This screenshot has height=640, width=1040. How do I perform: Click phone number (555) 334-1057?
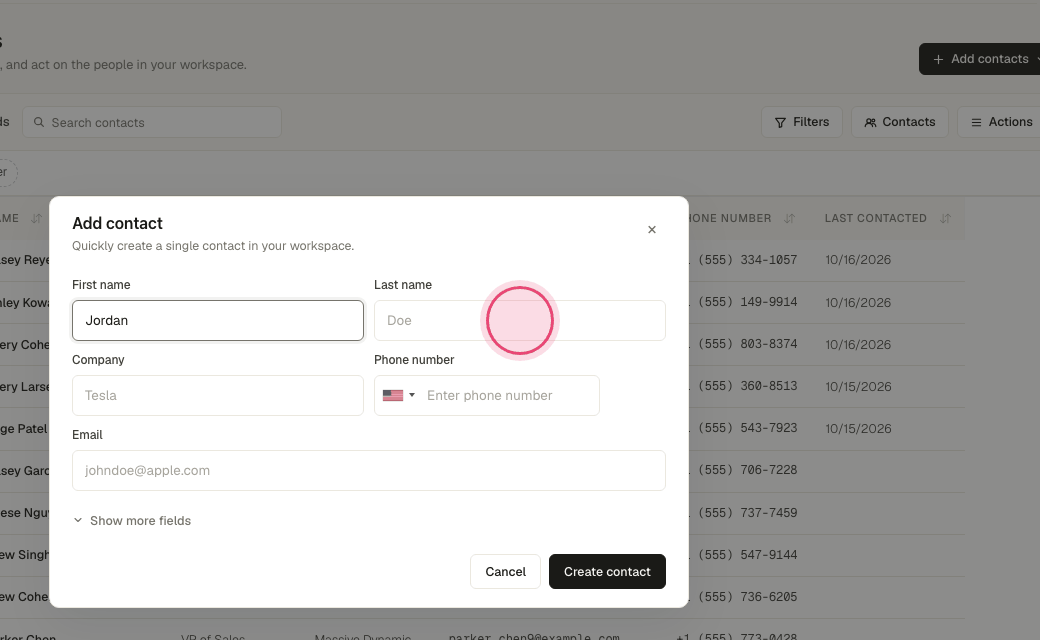tap(748, 260)
